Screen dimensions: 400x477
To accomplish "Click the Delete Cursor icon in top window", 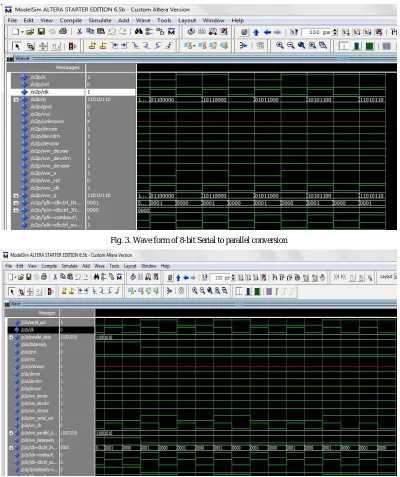I will 103,46.
